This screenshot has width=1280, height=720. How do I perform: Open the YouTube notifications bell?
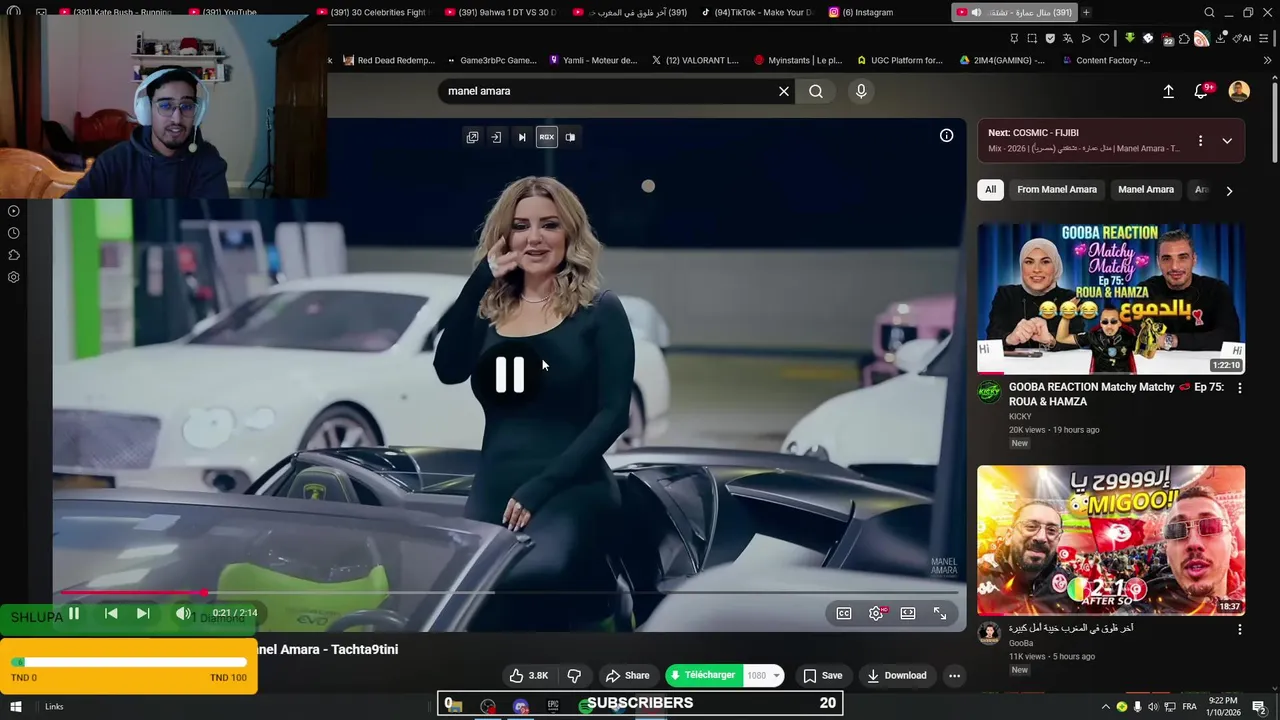[1203, 91]
